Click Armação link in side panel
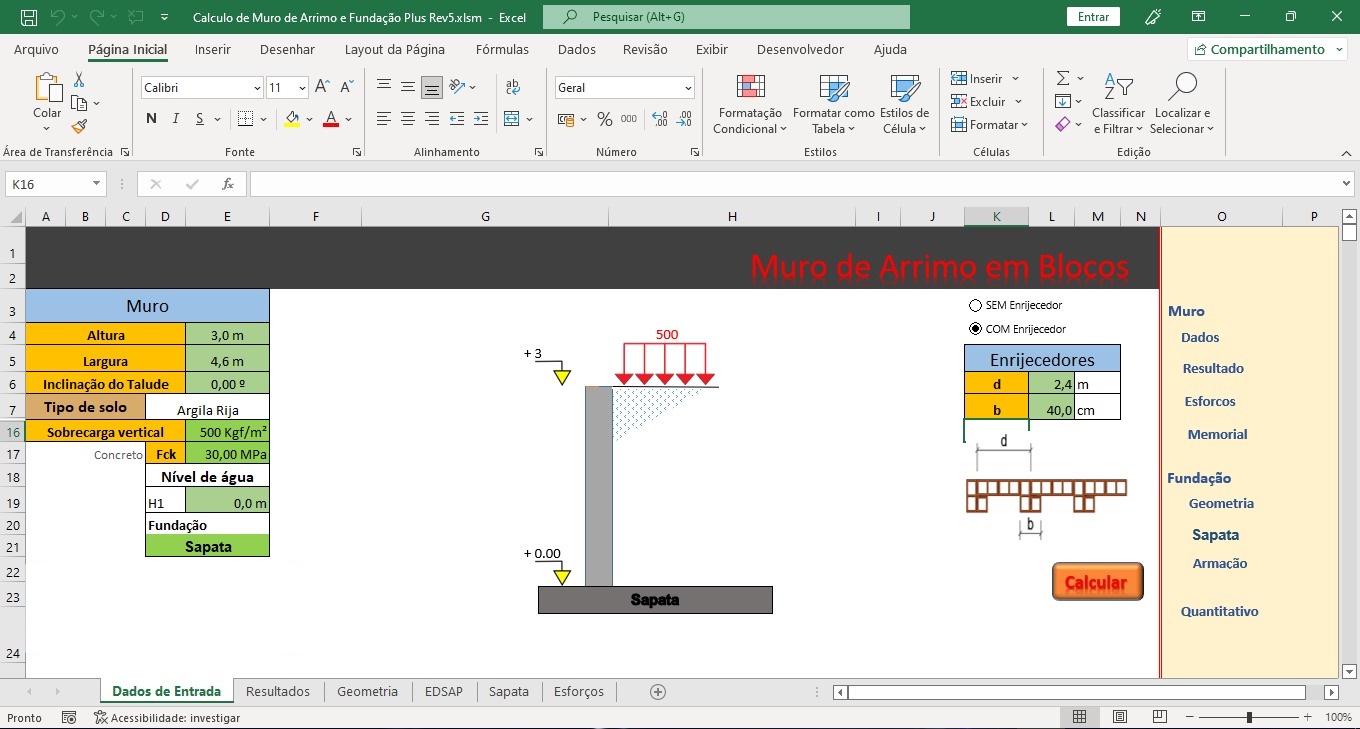This screenshot has height=729, width=1360. (x=1220, y=563)
